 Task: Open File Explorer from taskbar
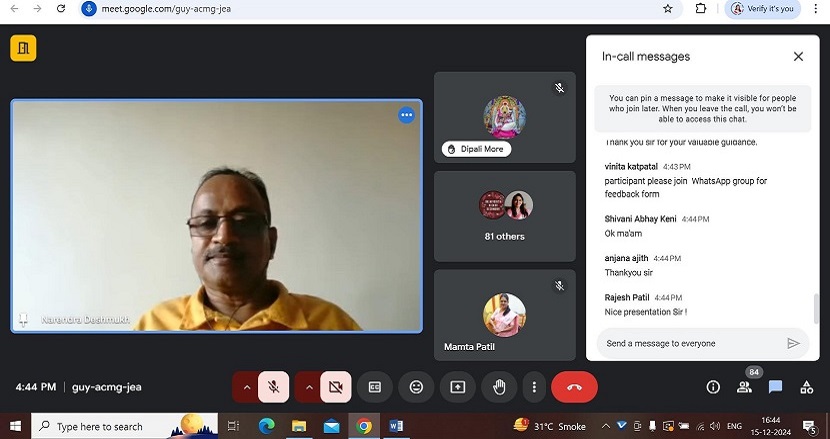[x=299, y=426]
